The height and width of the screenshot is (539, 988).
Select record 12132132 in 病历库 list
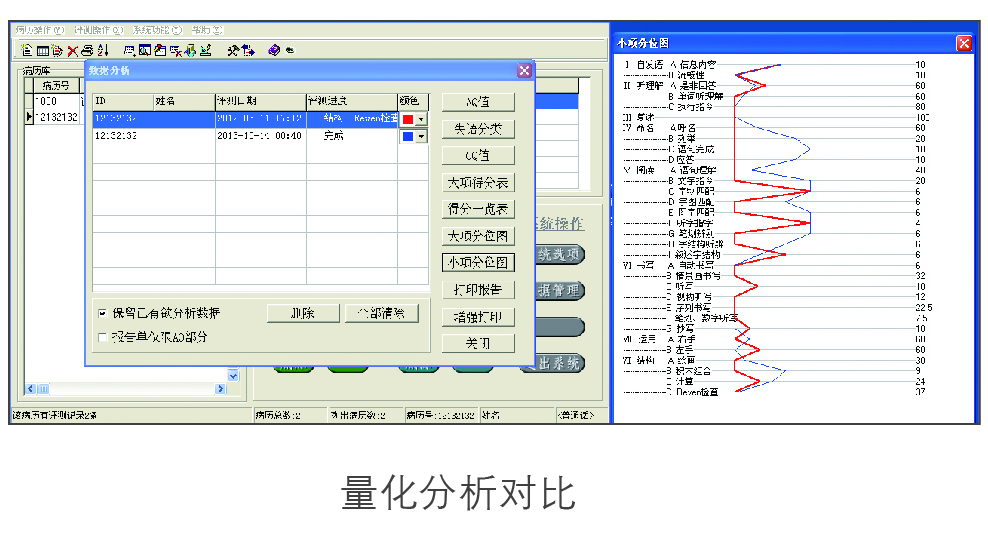point(56,117)
